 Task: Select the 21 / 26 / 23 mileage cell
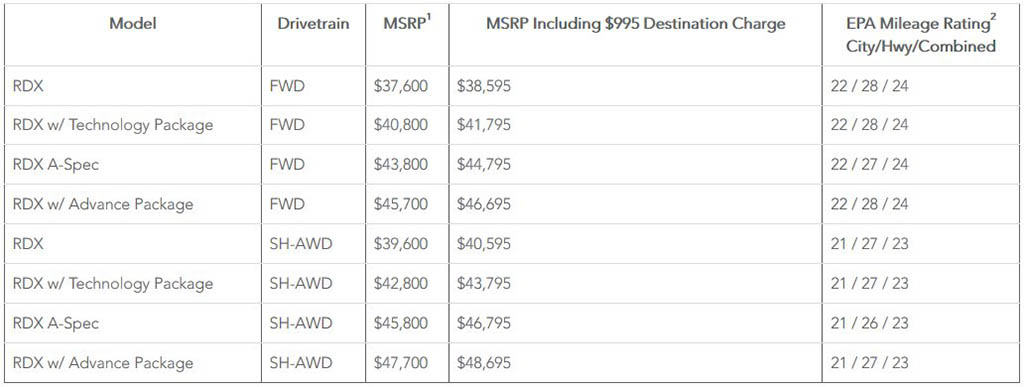[869, 323]
